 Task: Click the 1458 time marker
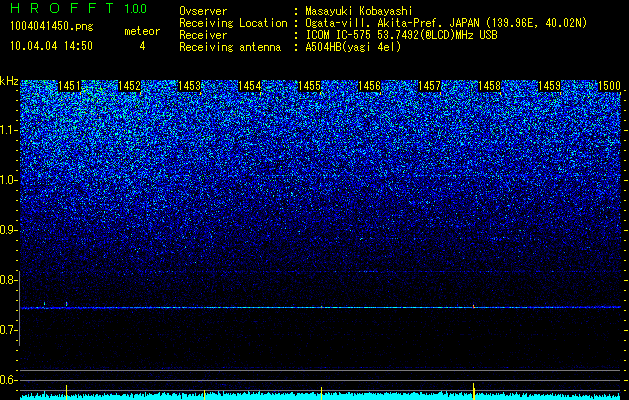[x=489, y=86]
